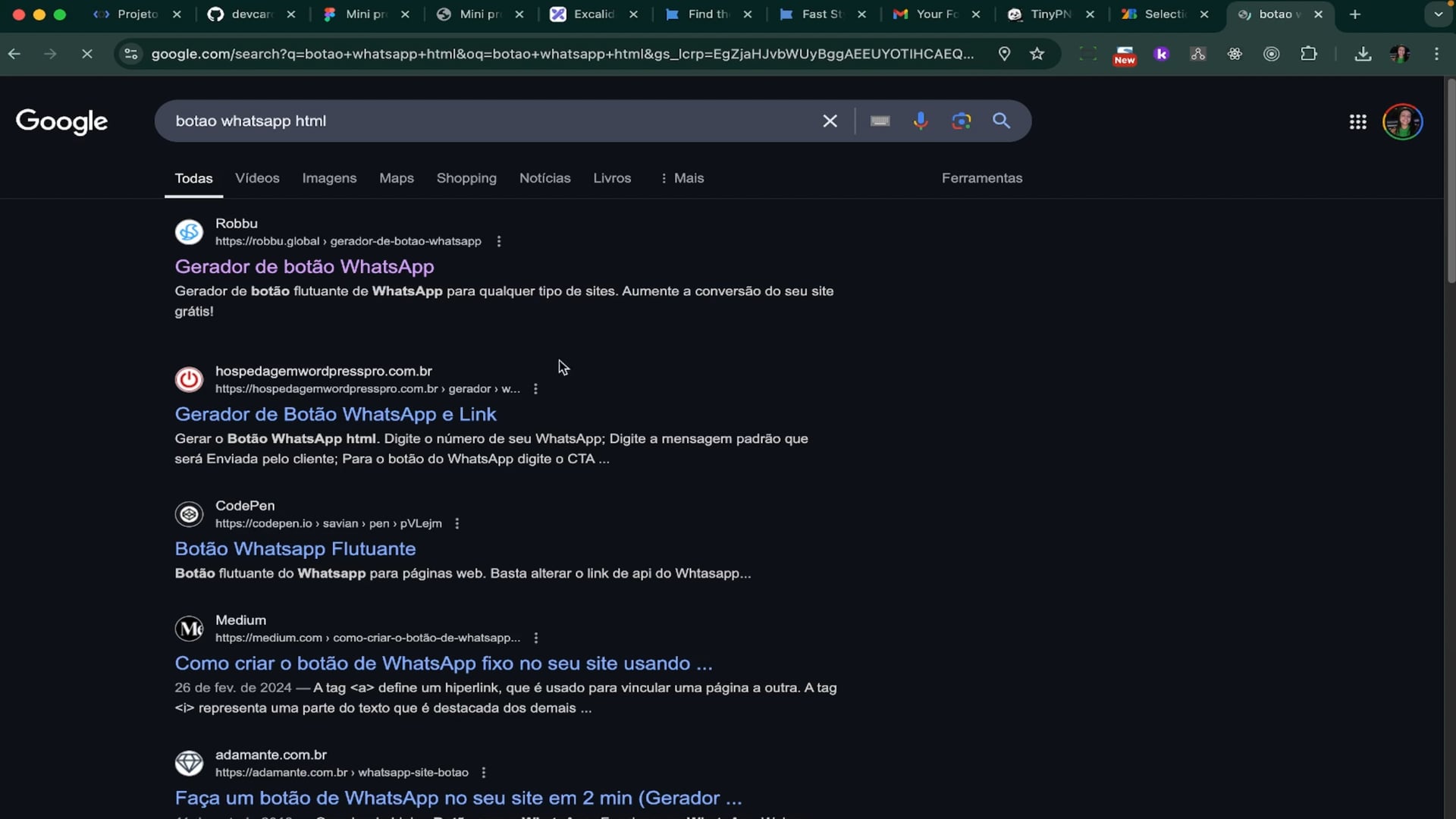Switch to the Vídeos results tab
This screenshot has width=1456, height=819.
257,178
